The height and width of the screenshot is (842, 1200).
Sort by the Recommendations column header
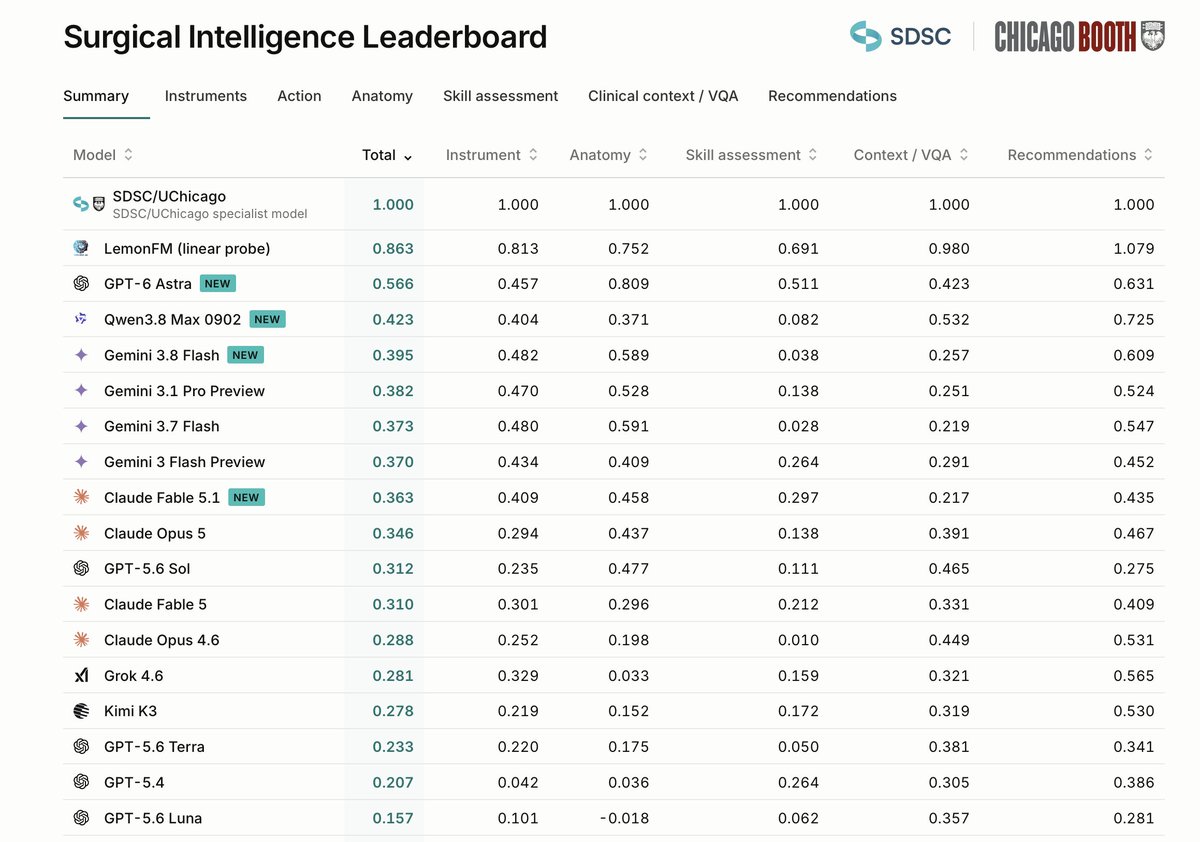pyautogui.click(x=1080, y=155)
